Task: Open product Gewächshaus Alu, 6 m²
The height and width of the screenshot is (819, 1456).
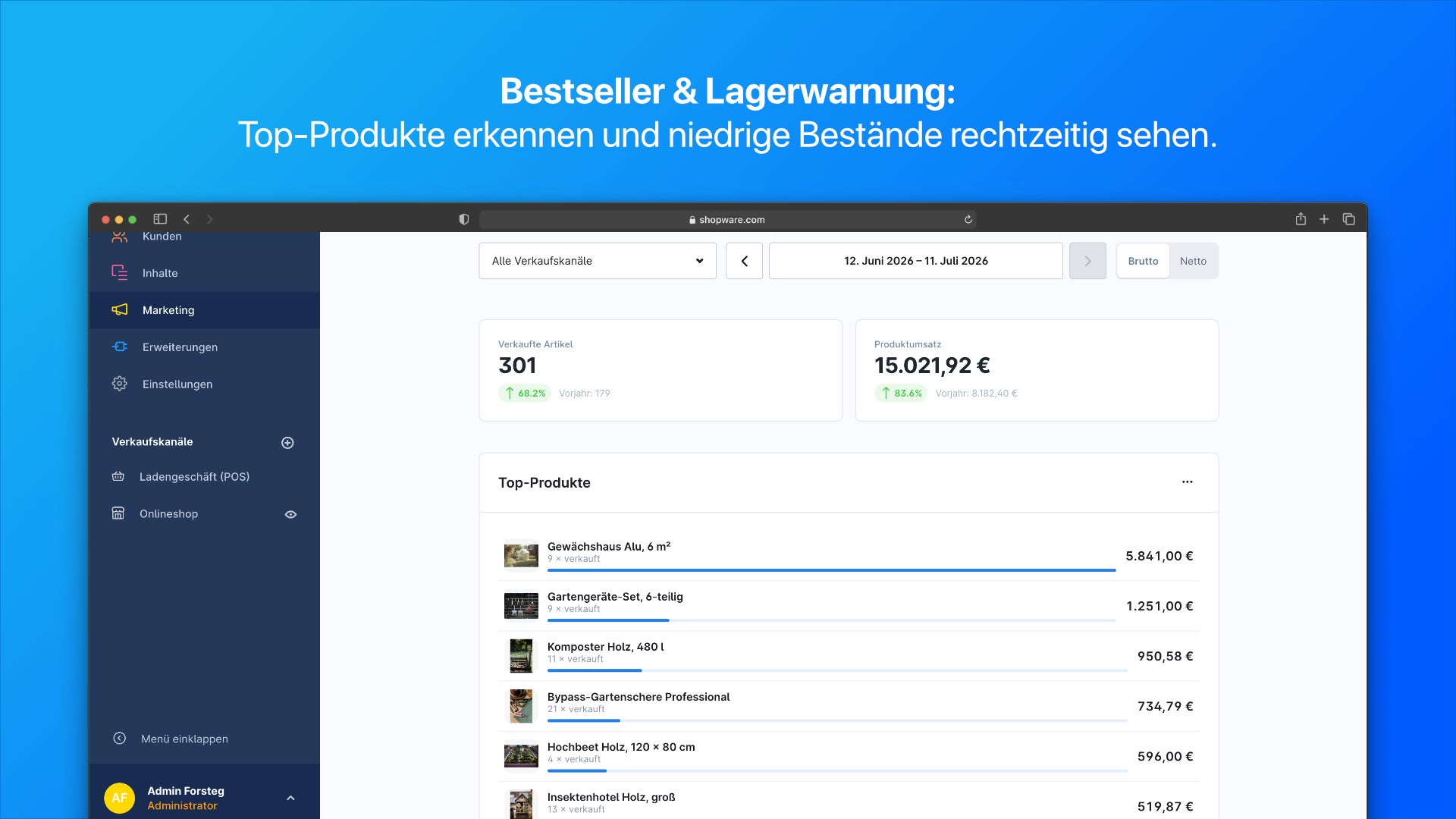Action: 608,546
